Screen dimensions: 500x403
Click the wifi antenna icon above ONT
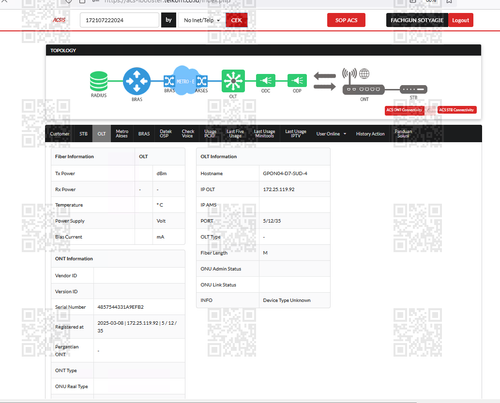coord(350,75)
